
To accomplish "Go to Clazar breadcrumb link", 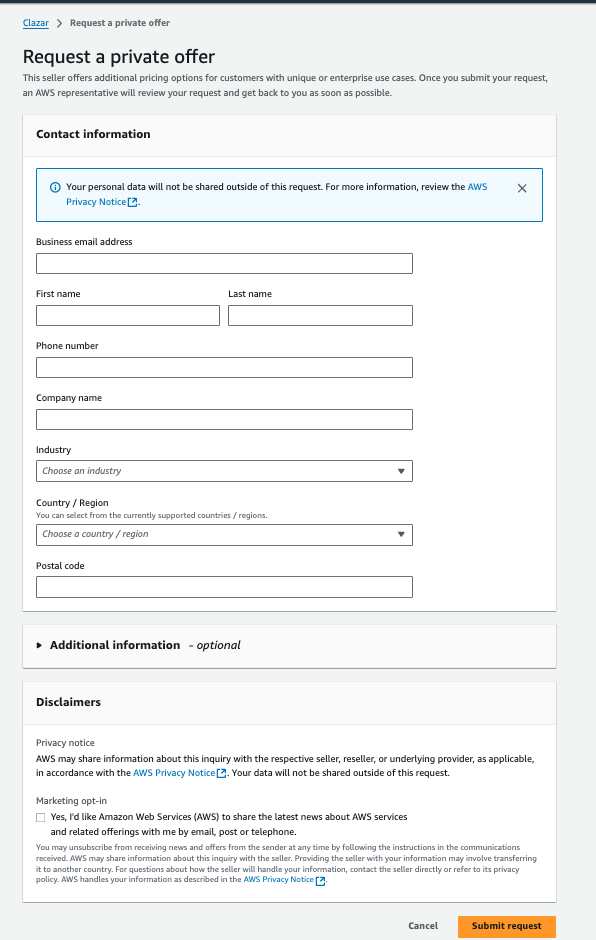I will pyautogui.click(x=35, y=23).
